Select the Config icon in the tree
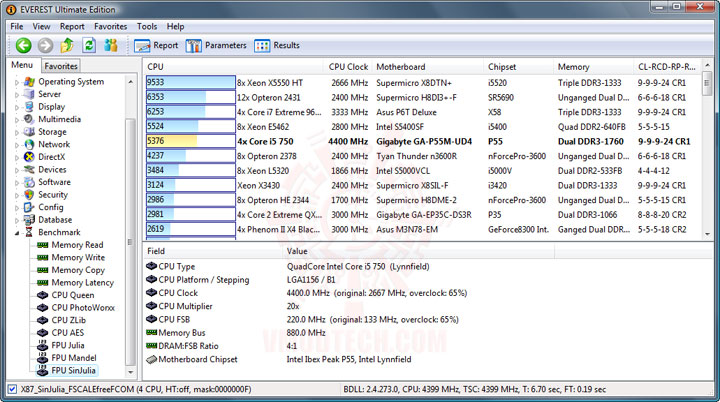The width and height of the screenshot is (720, 402). coord(29,207)
